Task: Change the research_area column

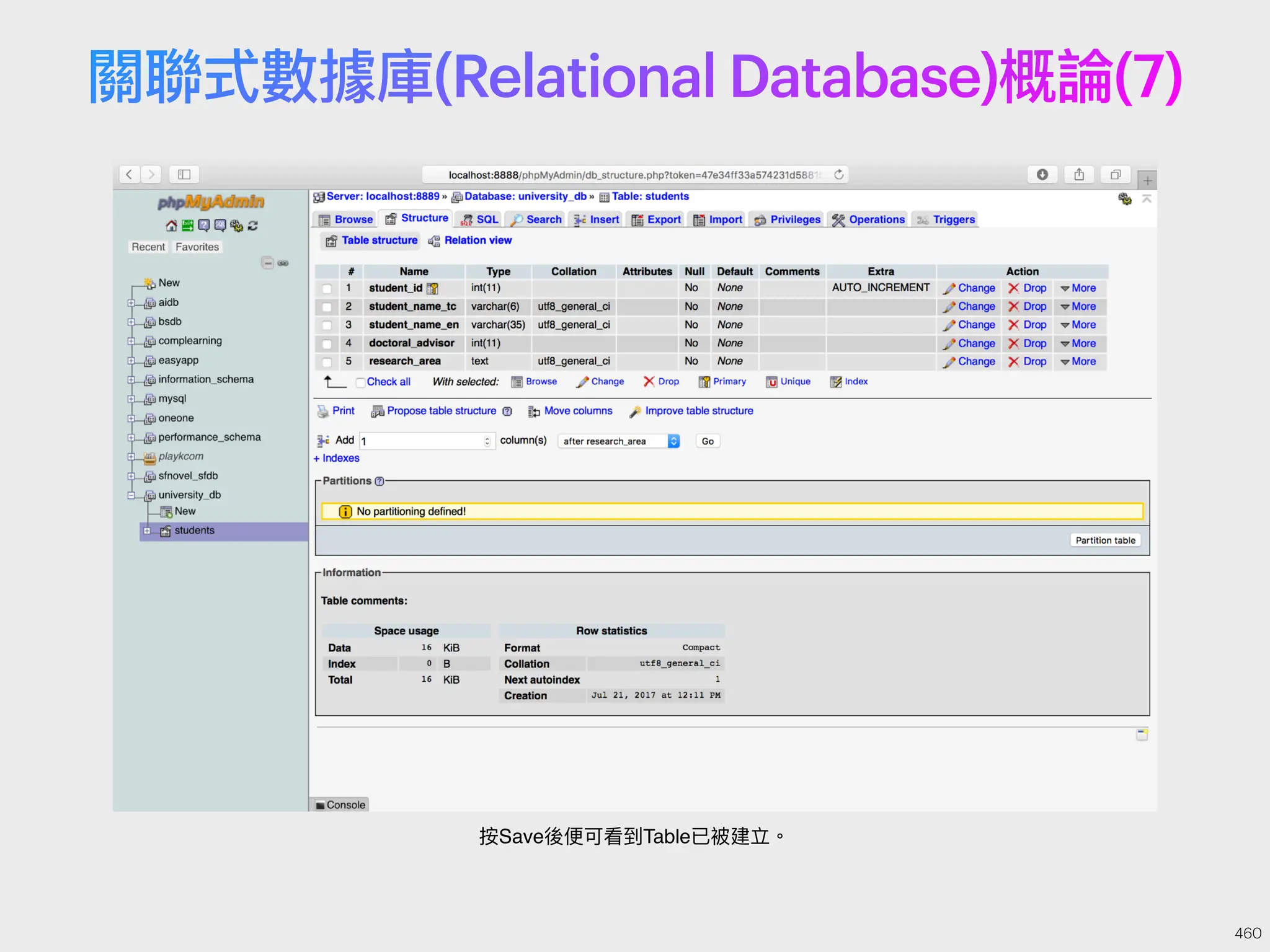Action: tap(969, 361)
